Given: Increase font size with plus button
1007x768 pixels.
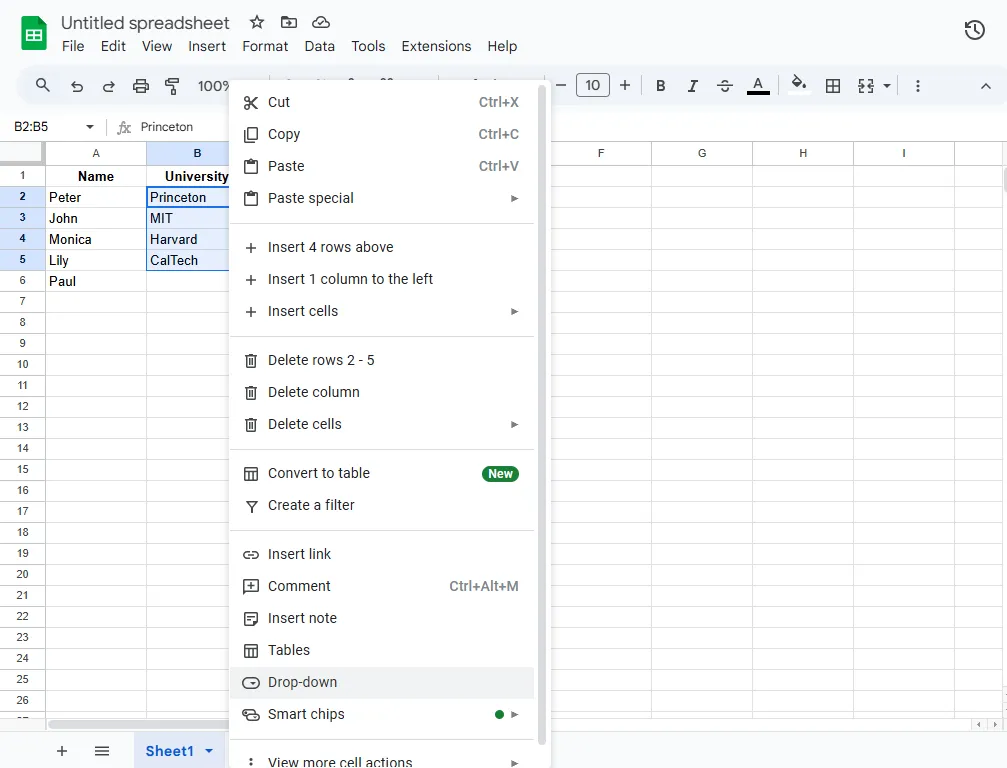Looking at the screenshot, I should (x=625, y=85).
